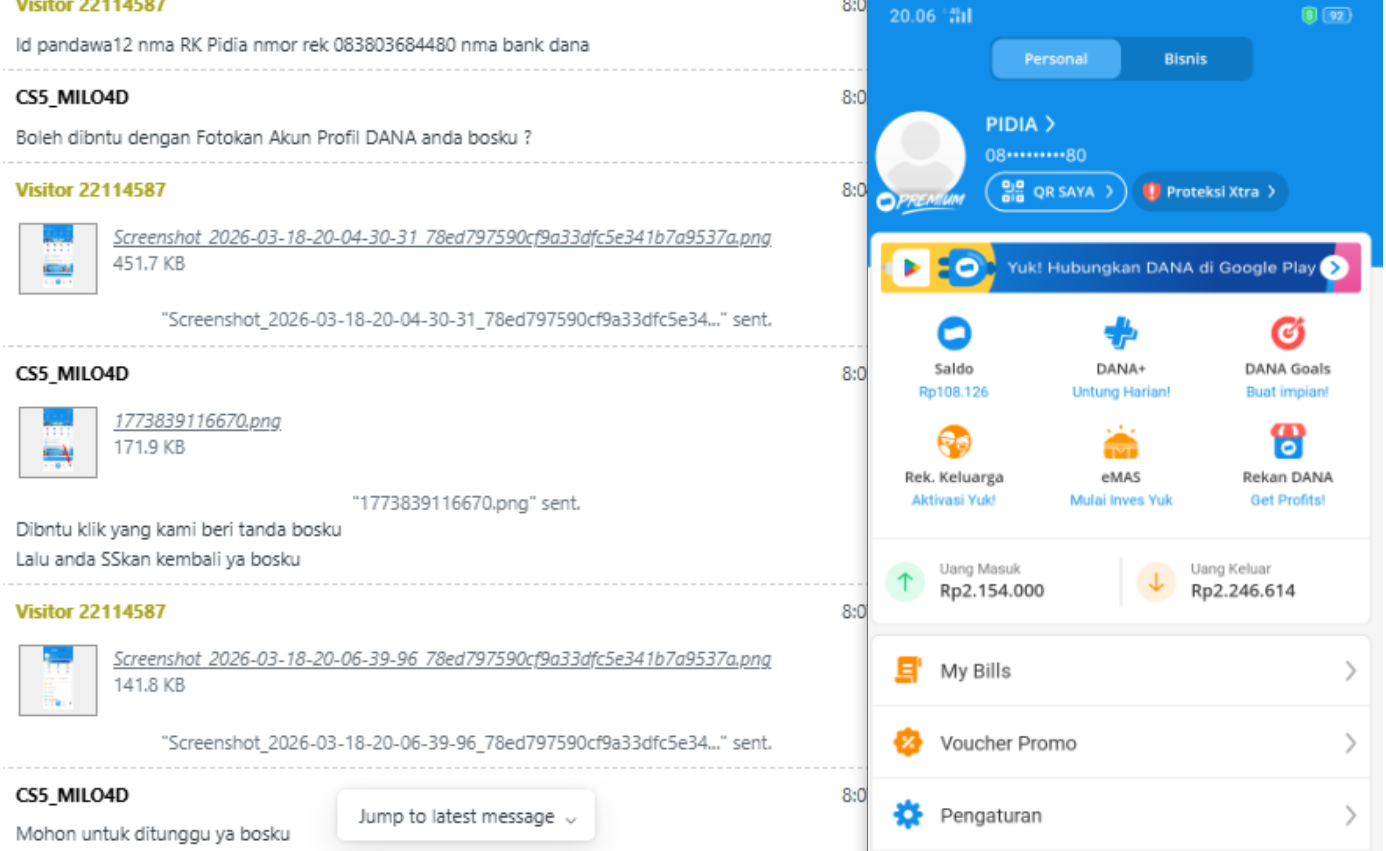The height and width of the screenshot is (851, 1386).
Task: Click the '1773839116670.png sent.' notice
Action: (466, 503)
